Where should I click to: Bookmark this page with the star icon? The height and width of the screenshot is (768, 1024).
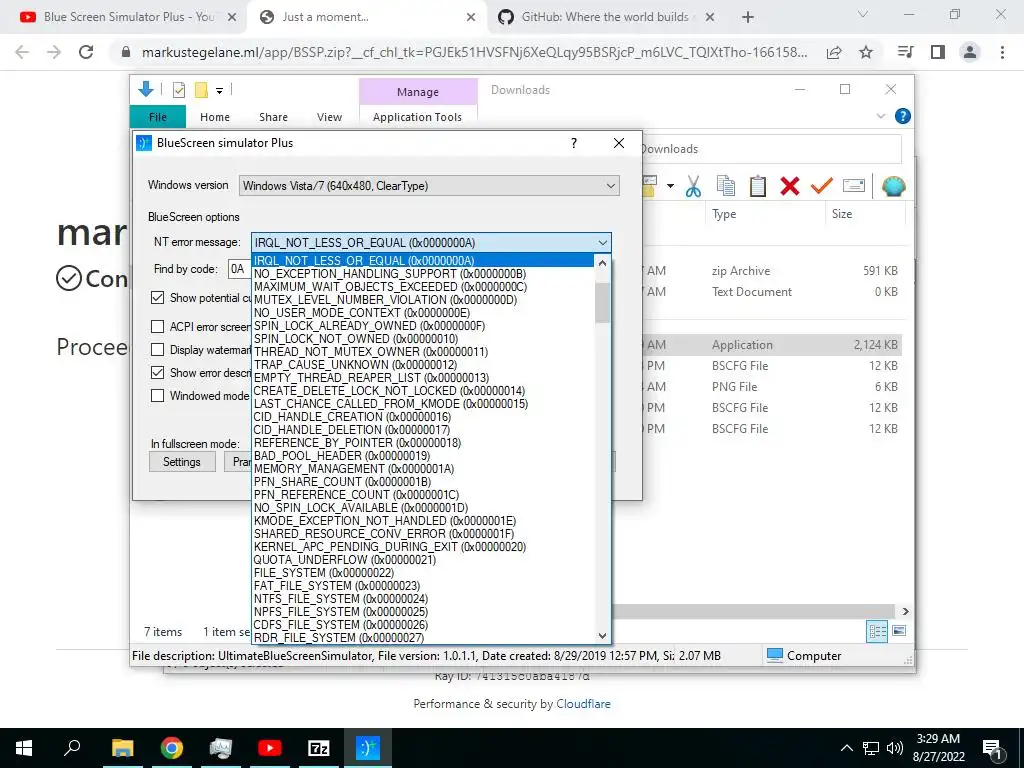click(866, 52)
